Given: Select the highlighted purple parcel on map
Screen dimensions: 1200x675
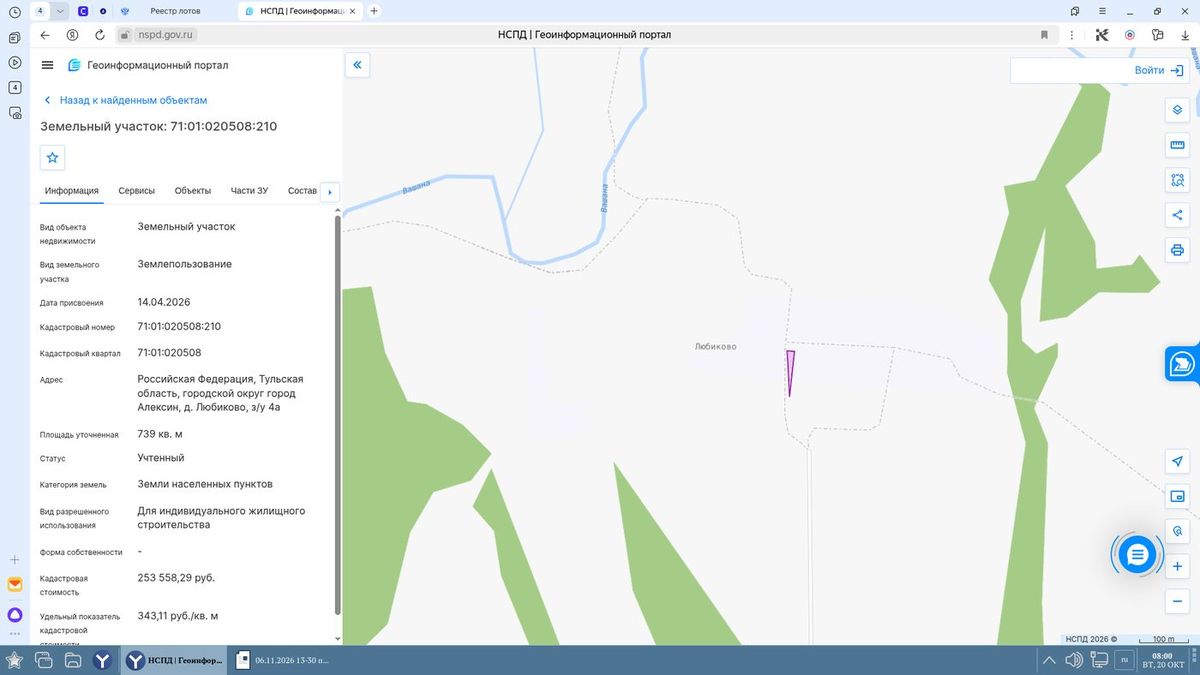Looking at the screenshot, I should point(790,370).
